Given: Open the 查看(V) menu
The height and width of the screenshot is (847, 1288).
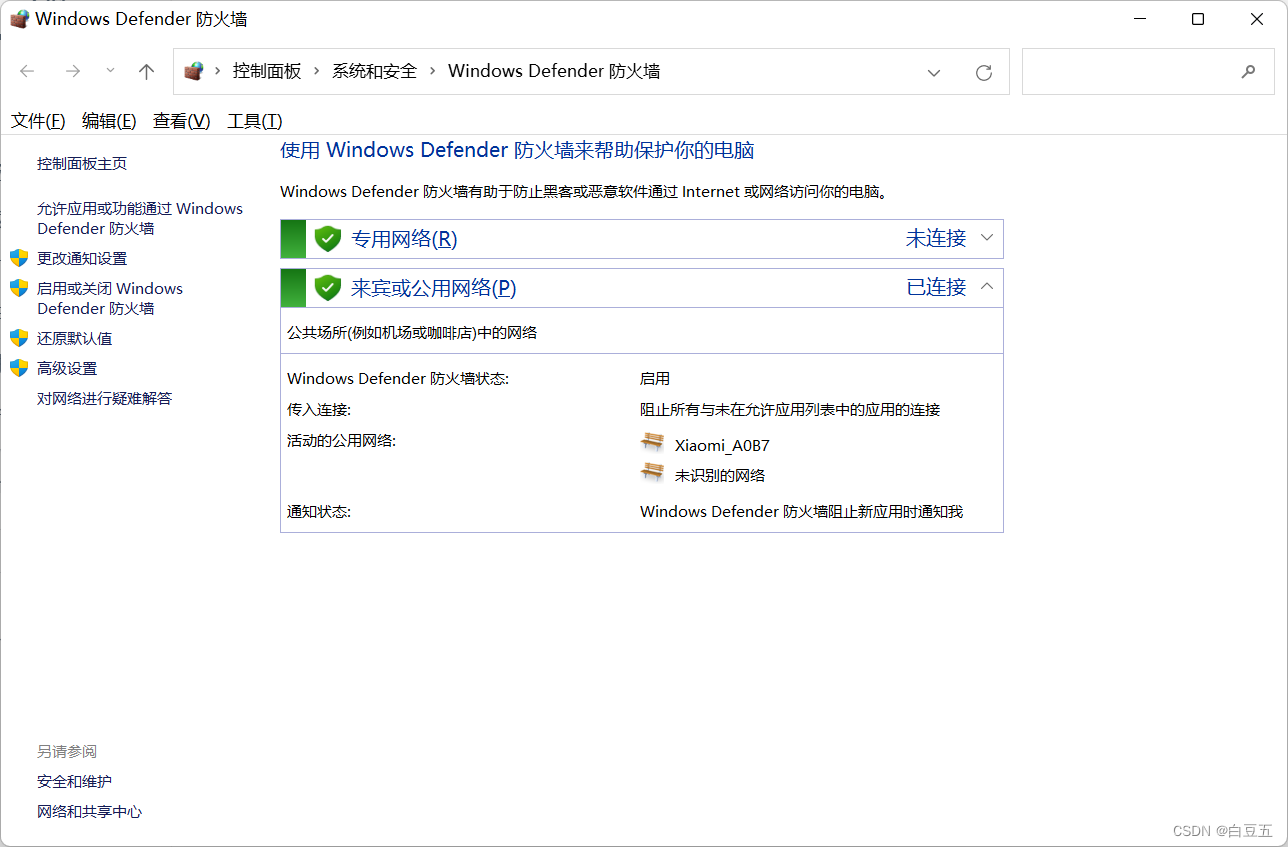Looking at the screenshot, I should click(182, 121).
